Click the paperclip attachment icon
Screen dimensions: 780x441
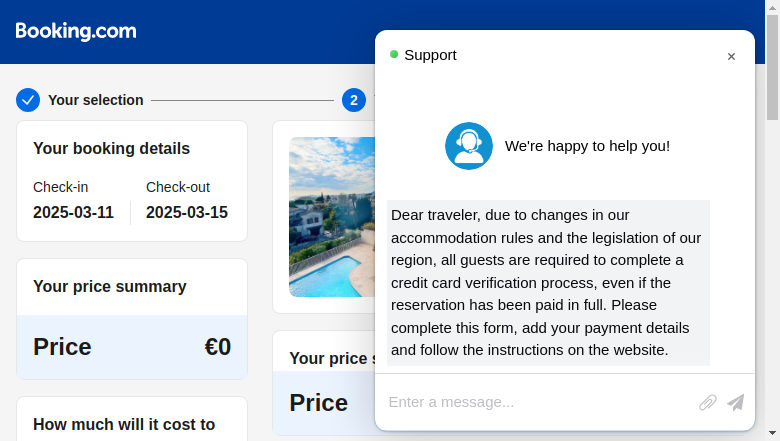pos(707,402)
